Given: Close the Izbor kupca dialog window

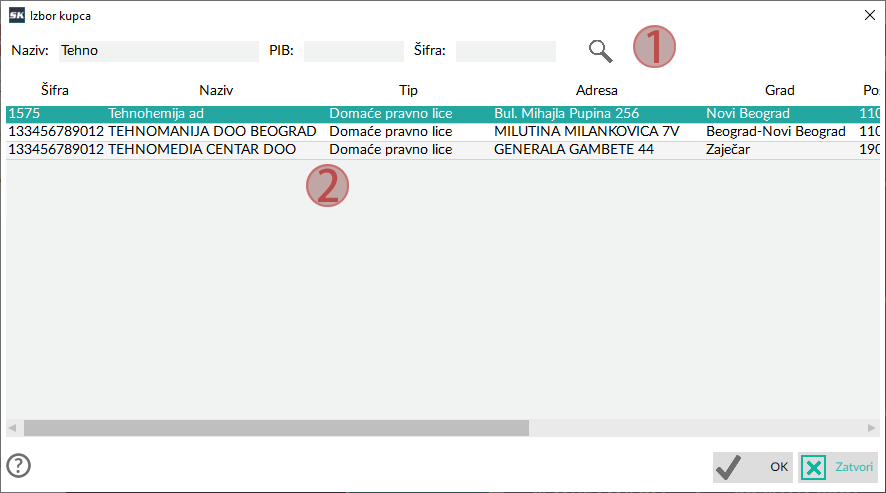Looking at the screenshot, I should (870, 15).
